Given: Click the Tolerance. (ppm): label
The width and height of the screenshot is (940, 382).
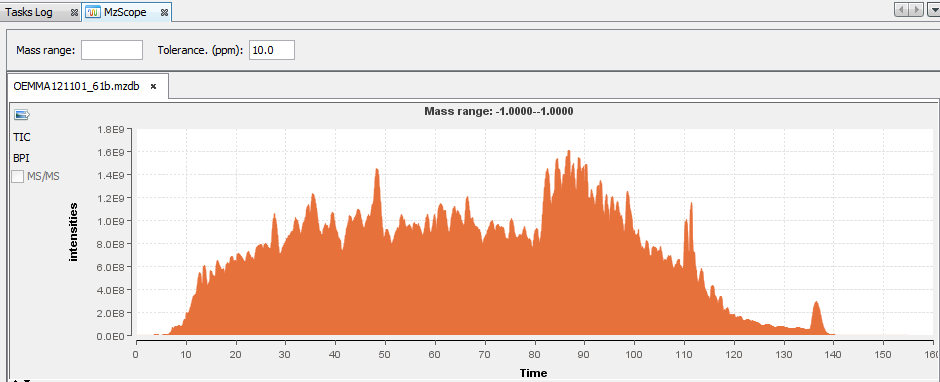Looking at the screenshot, I should coord(200,50).
